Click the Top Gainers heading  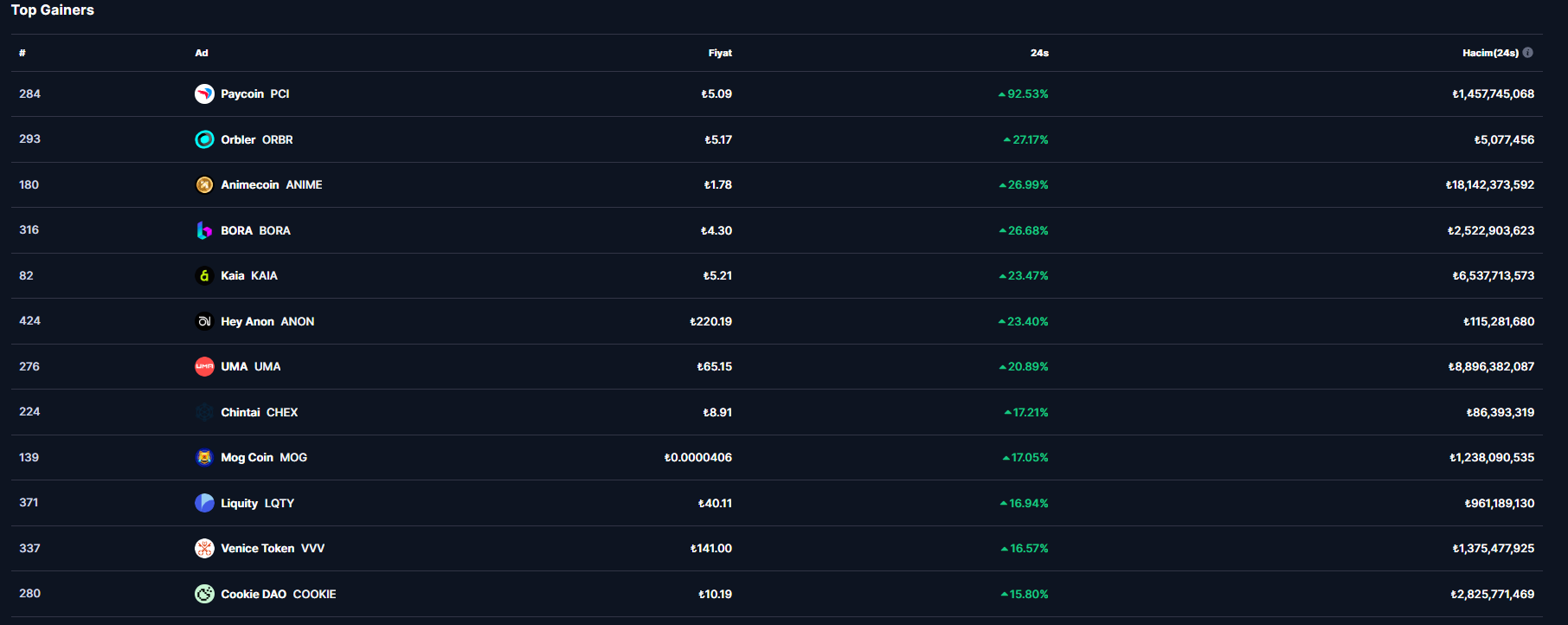[x=53, y=10]
